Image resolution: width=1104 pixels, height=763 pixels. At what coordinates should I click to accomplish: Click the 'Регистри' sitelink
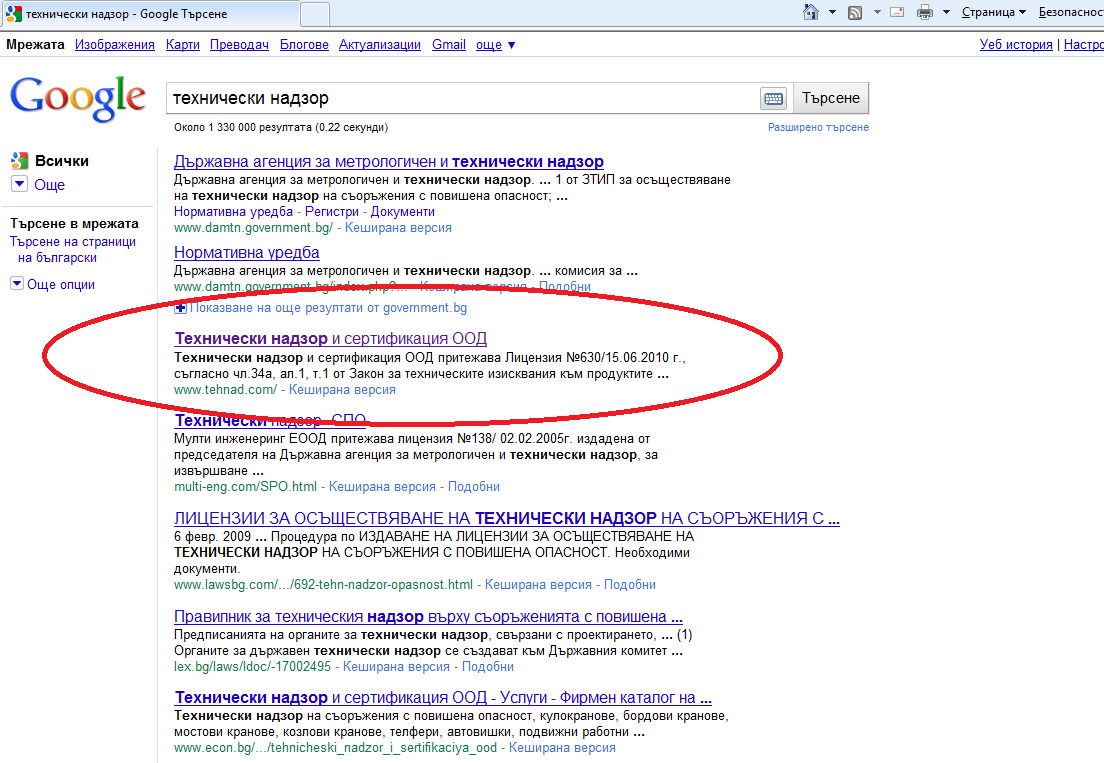coord(332,211)
